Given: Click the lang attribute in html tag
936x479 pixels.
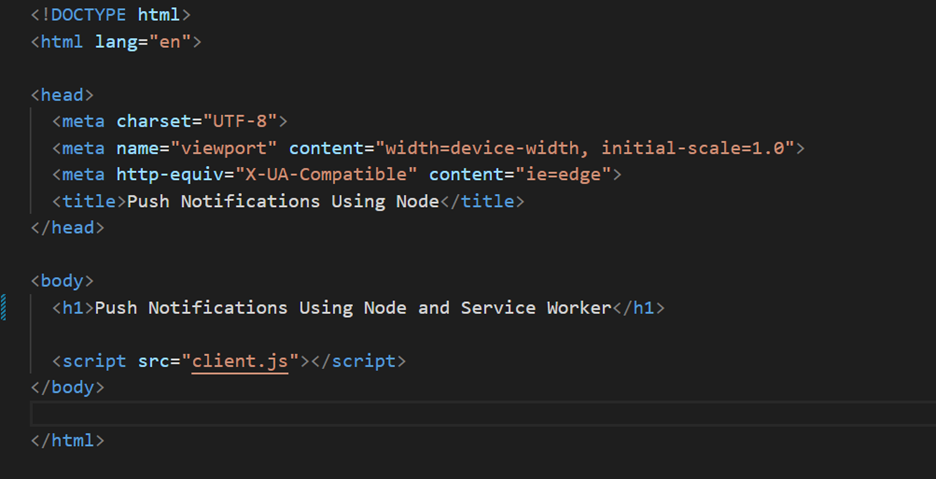Looking at the screenshot, I should 116,42.
